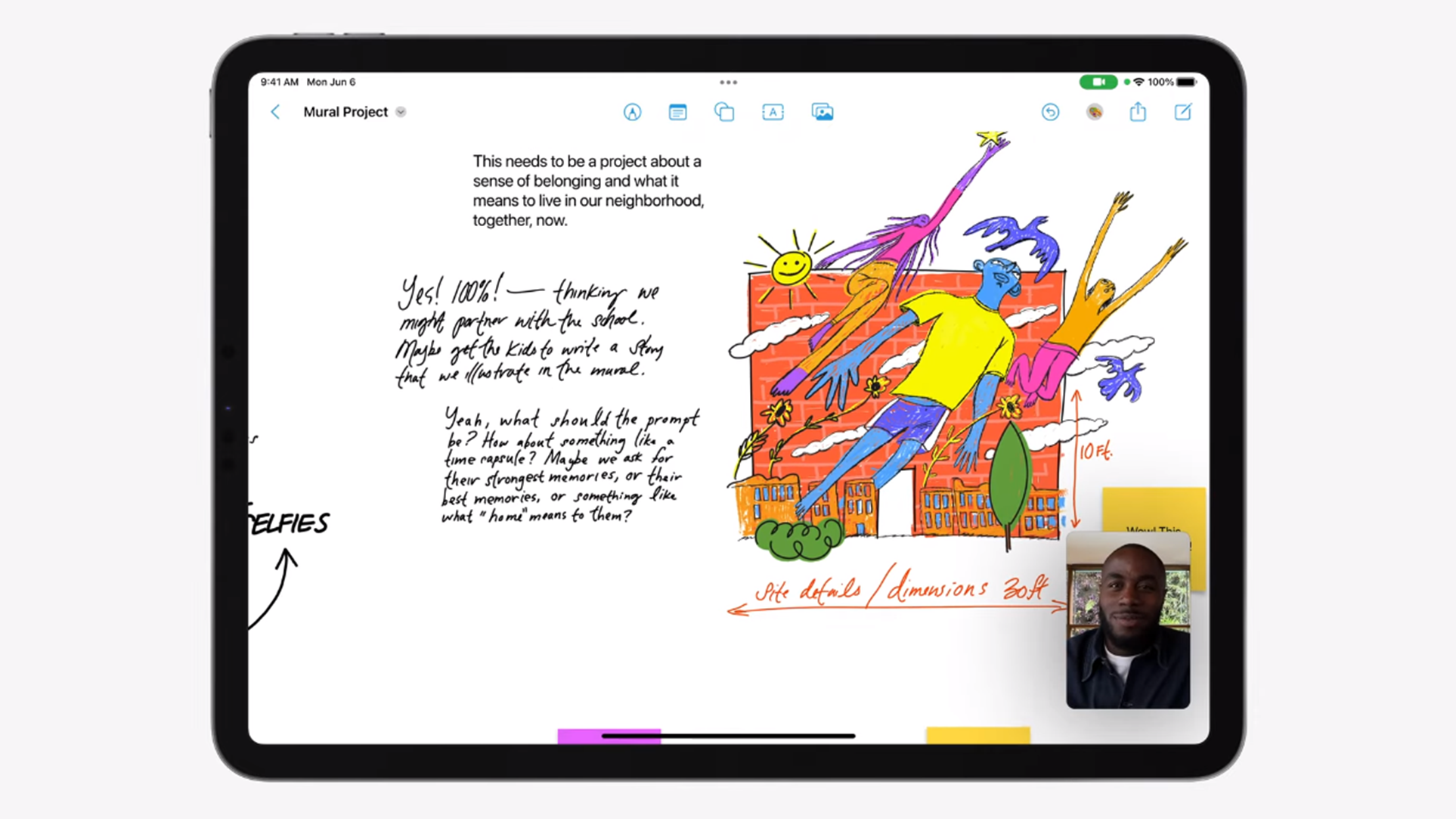1456x819 pixels.
Task: Create a new board with compose icon
Action: tap(1182, 112)
